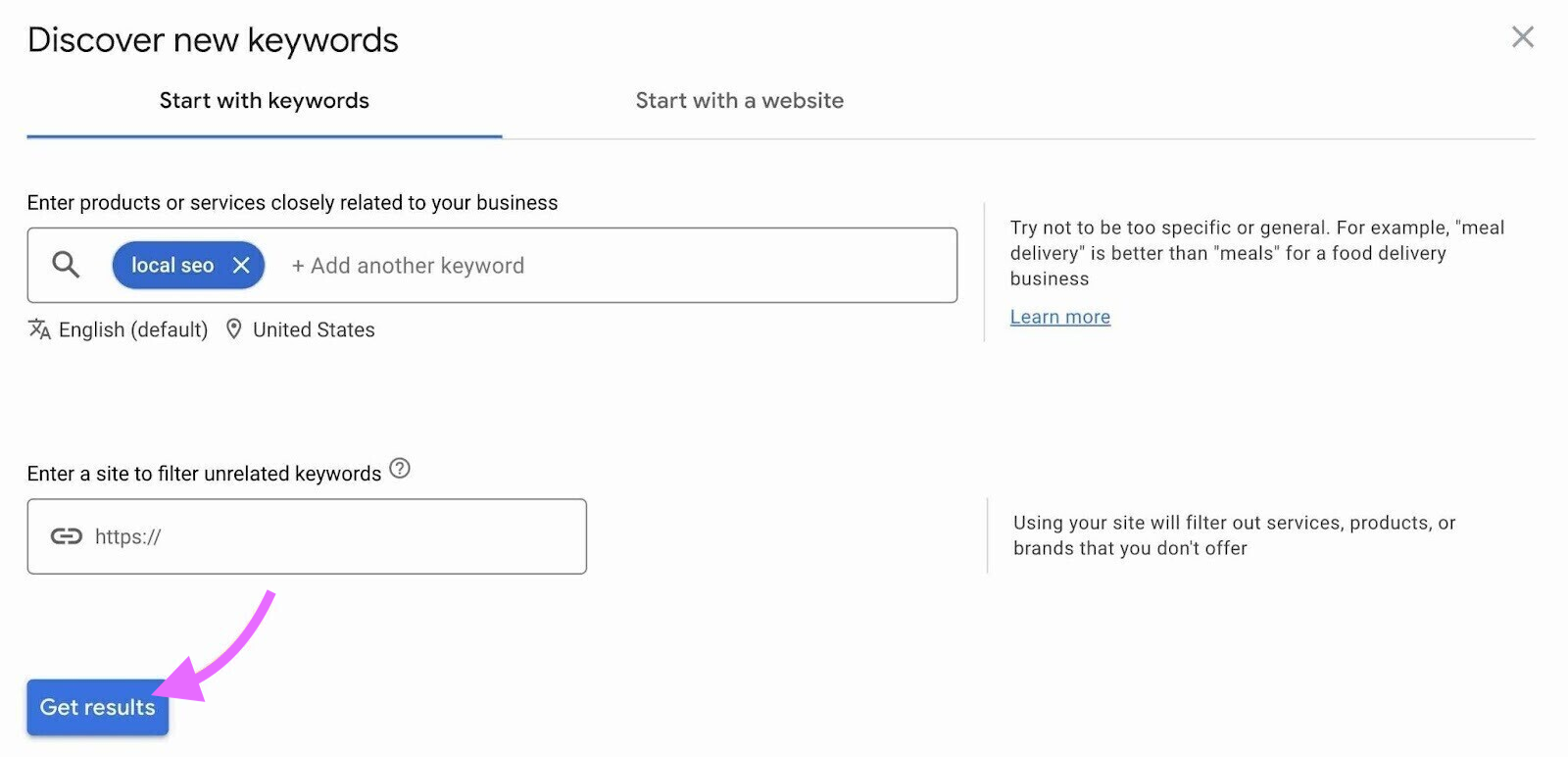
Task: Open the Learn more link
Action: point(1060,316)
